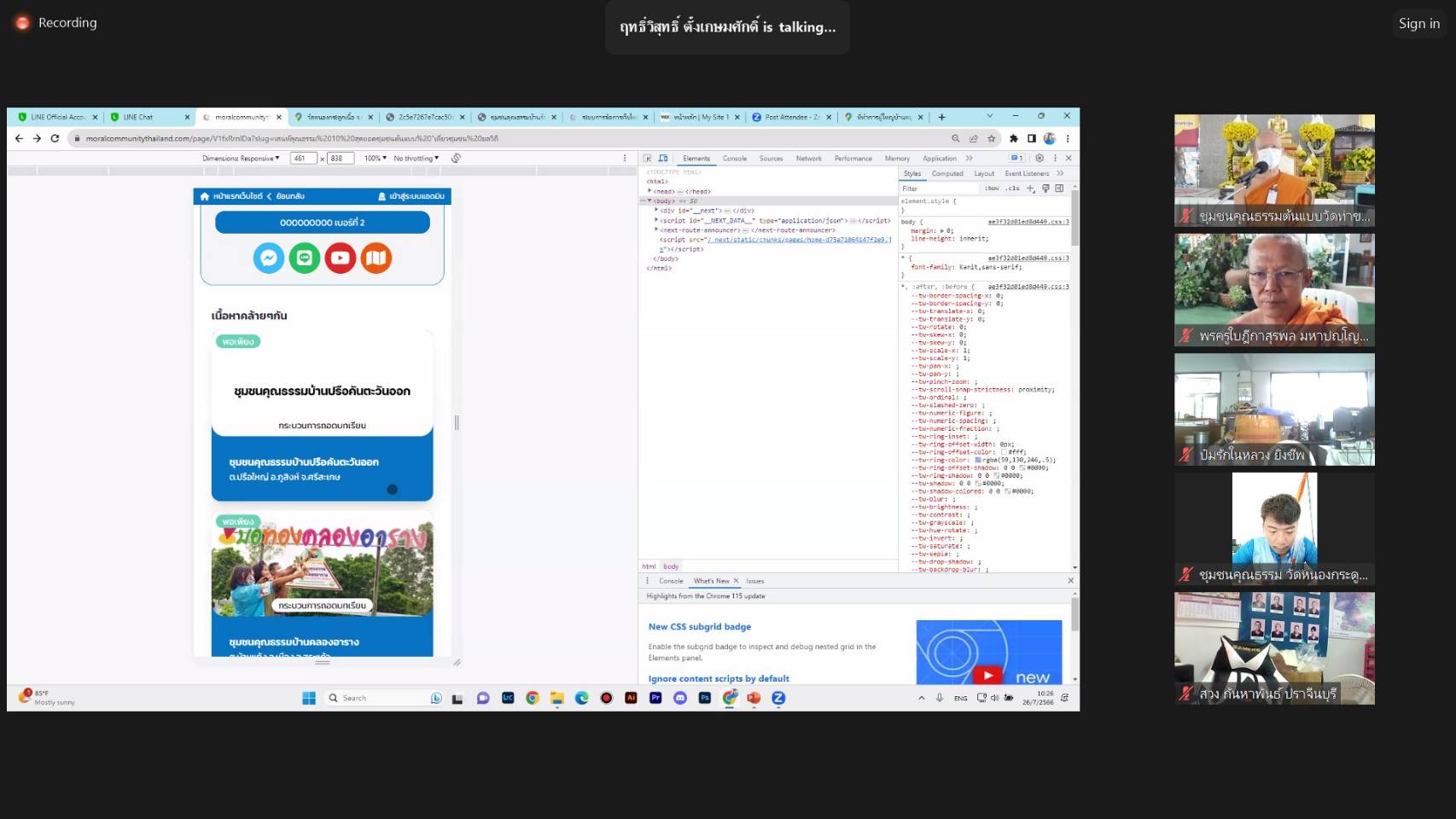Open the 100% zoom dropdown in the device toolbar
This screenshot has height=819, width=1456.
(376, 159)
